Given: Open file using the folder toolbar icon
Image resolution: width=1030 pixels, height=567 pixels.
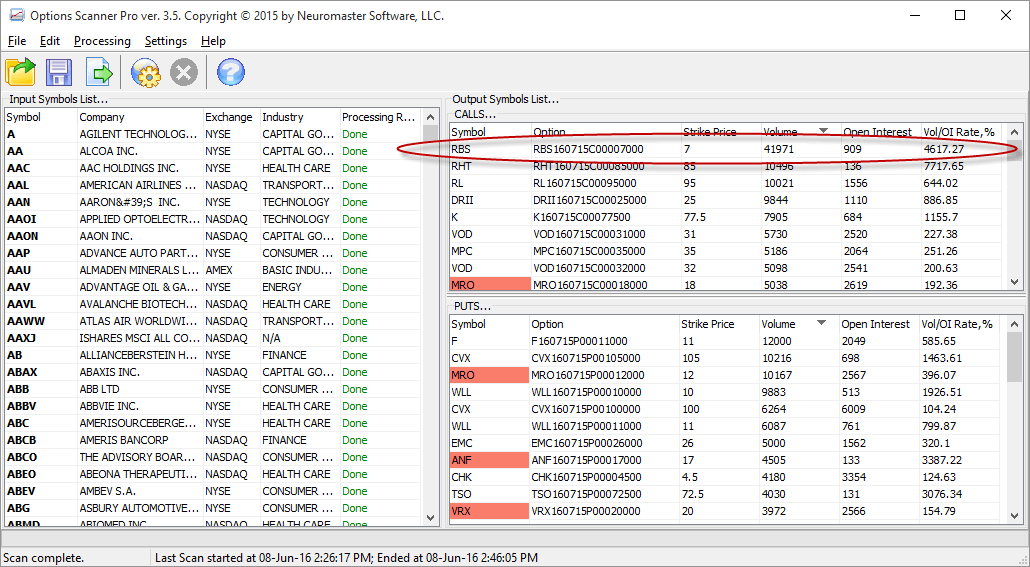Looking at the screenshot, I should [x=20, y=72].
